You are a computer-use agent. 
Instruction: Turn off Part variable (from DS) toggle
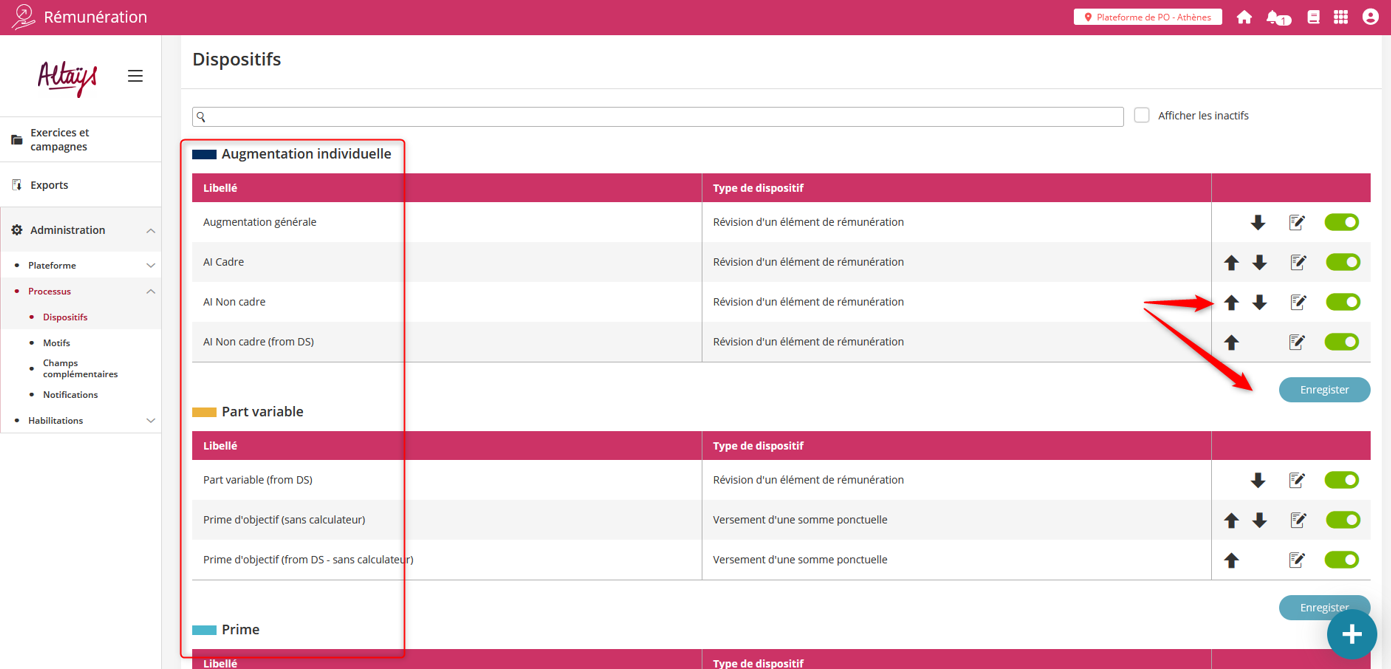click(1341, 480)
